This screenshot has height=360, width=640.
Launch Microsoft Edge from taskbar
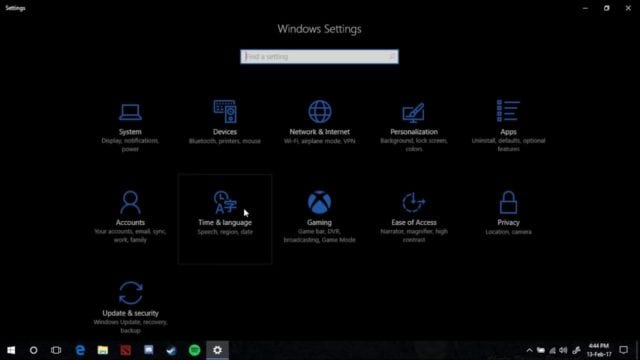click(80, 350)
